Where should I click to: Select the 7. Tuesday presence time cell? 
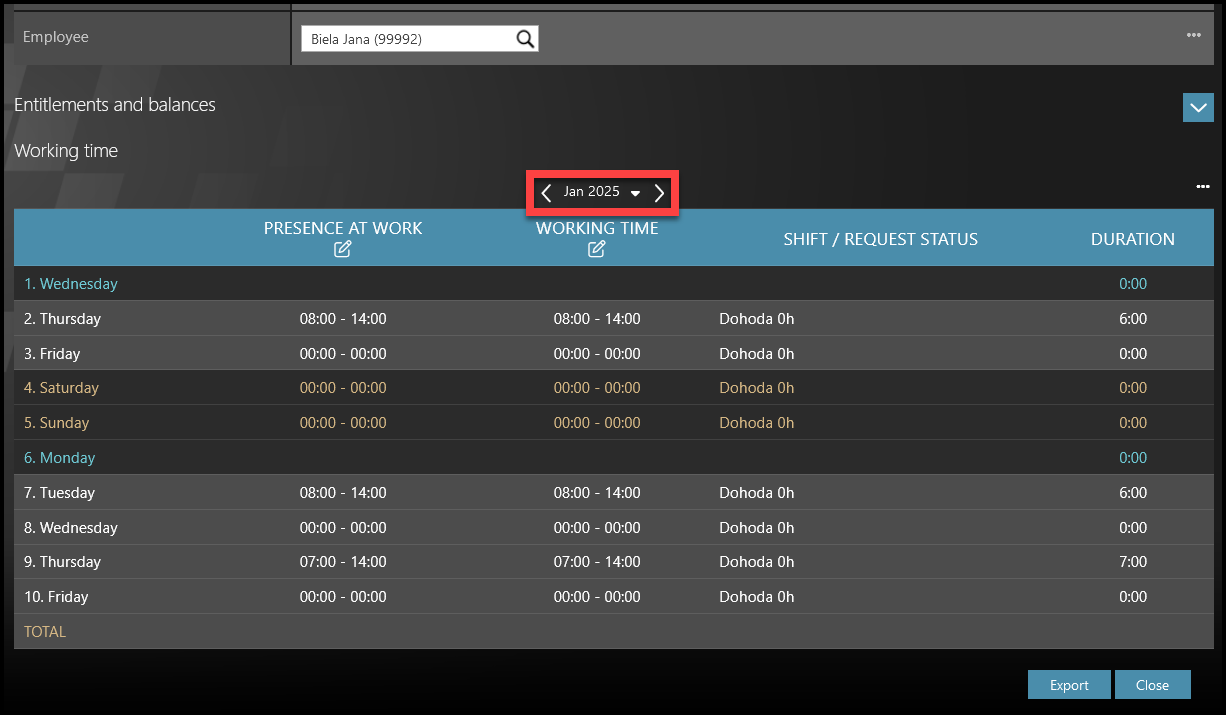click(x=343, y=493)
